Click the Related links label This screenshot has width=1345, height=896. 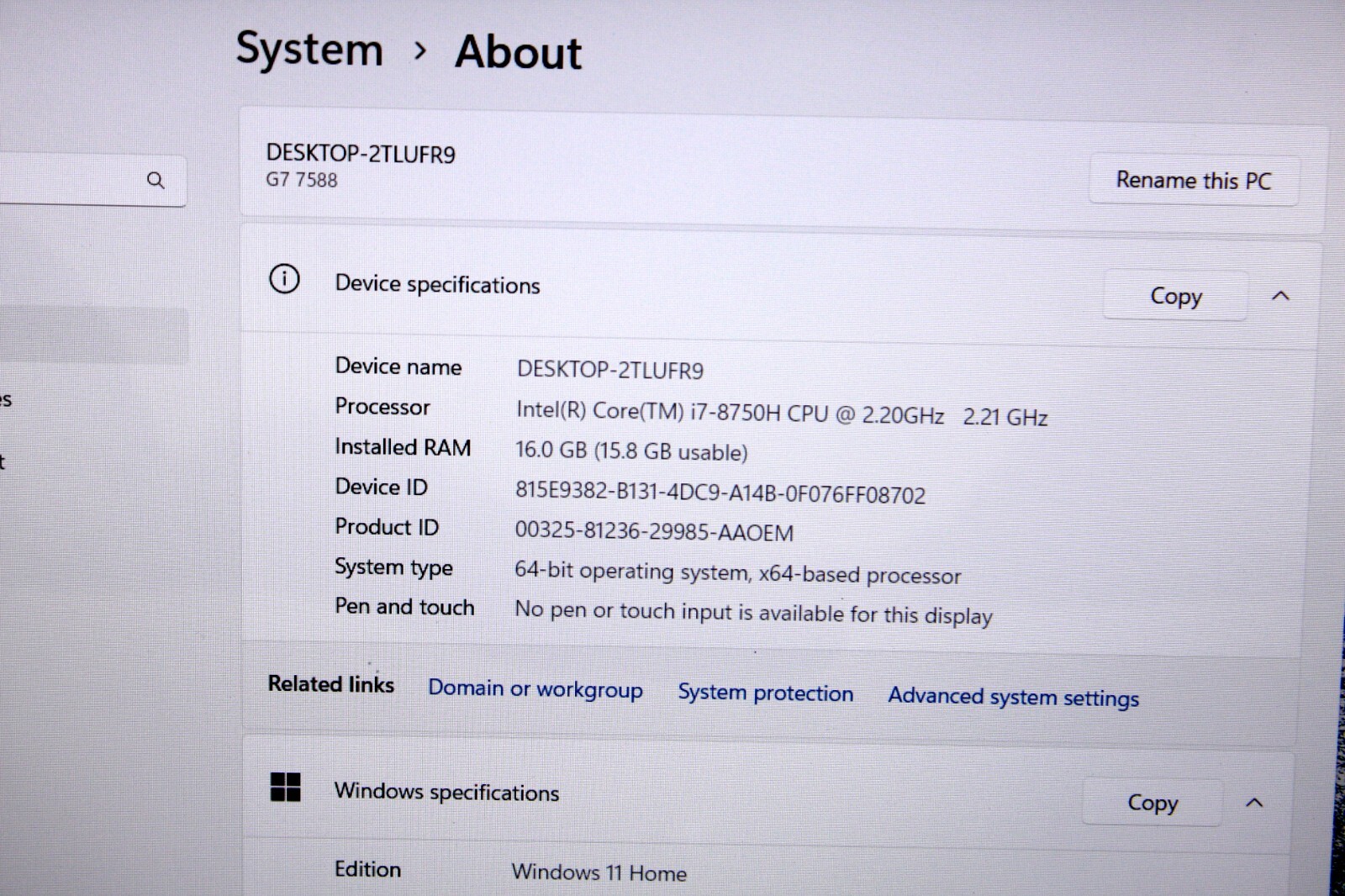[x=330, y=684]
